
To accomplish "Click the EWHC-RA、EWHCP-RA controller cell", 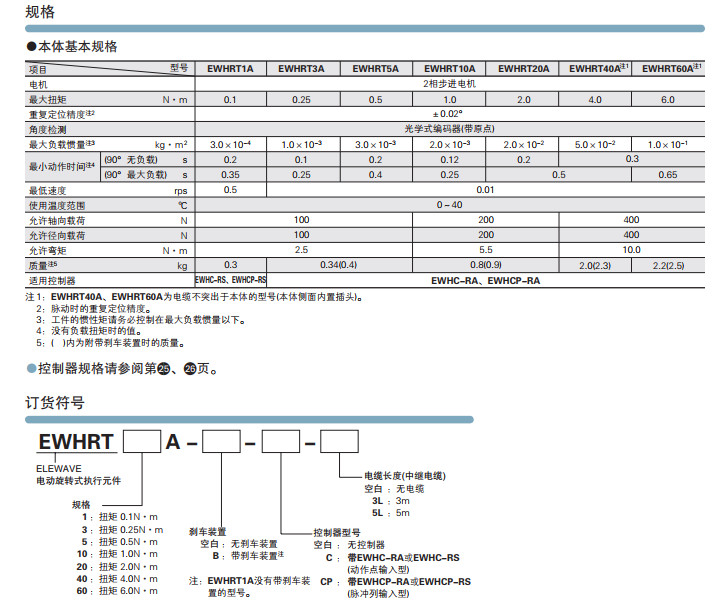I will [x=486, y=281].
